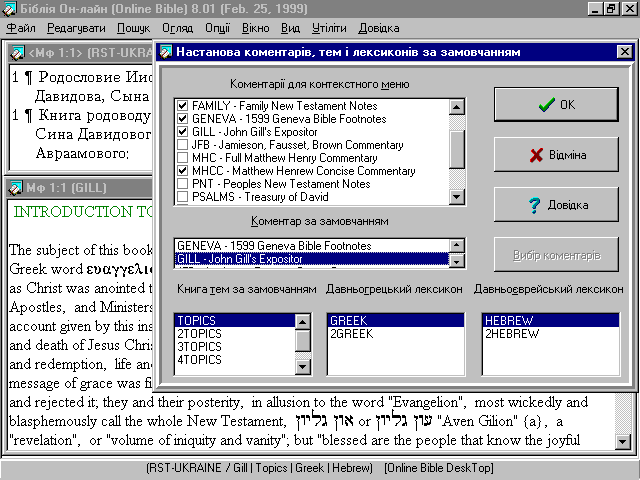Uncheck the FAMILY New Testament Notes checkbox

click(182, 106)
